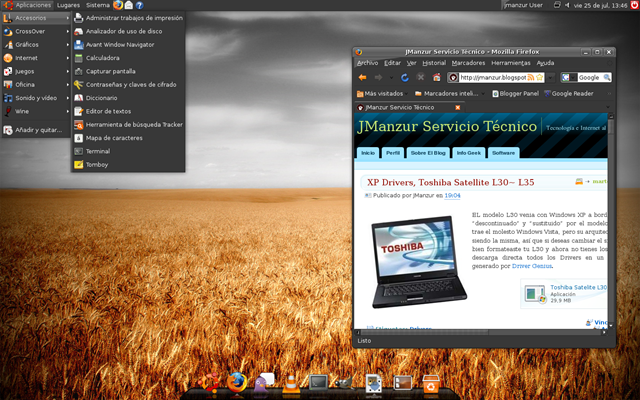
Task: Expand the Juegos submenu
Action: 36,71
